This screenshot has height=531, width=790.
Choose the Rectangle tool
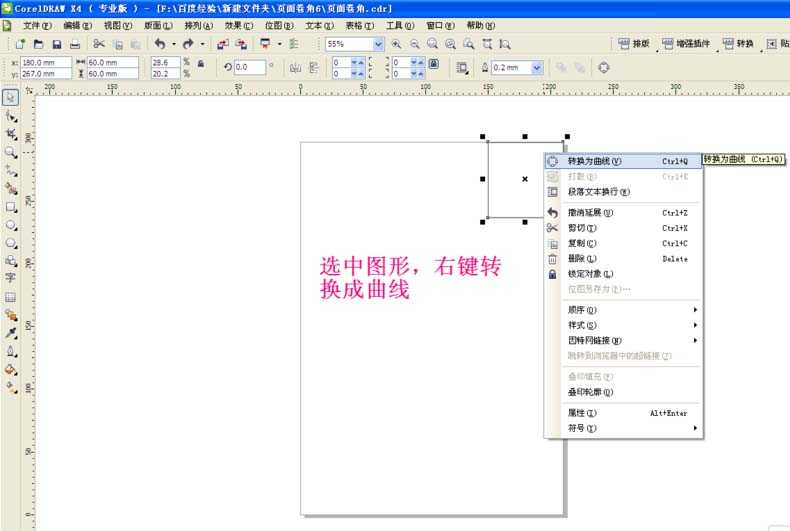pos(11,207)
